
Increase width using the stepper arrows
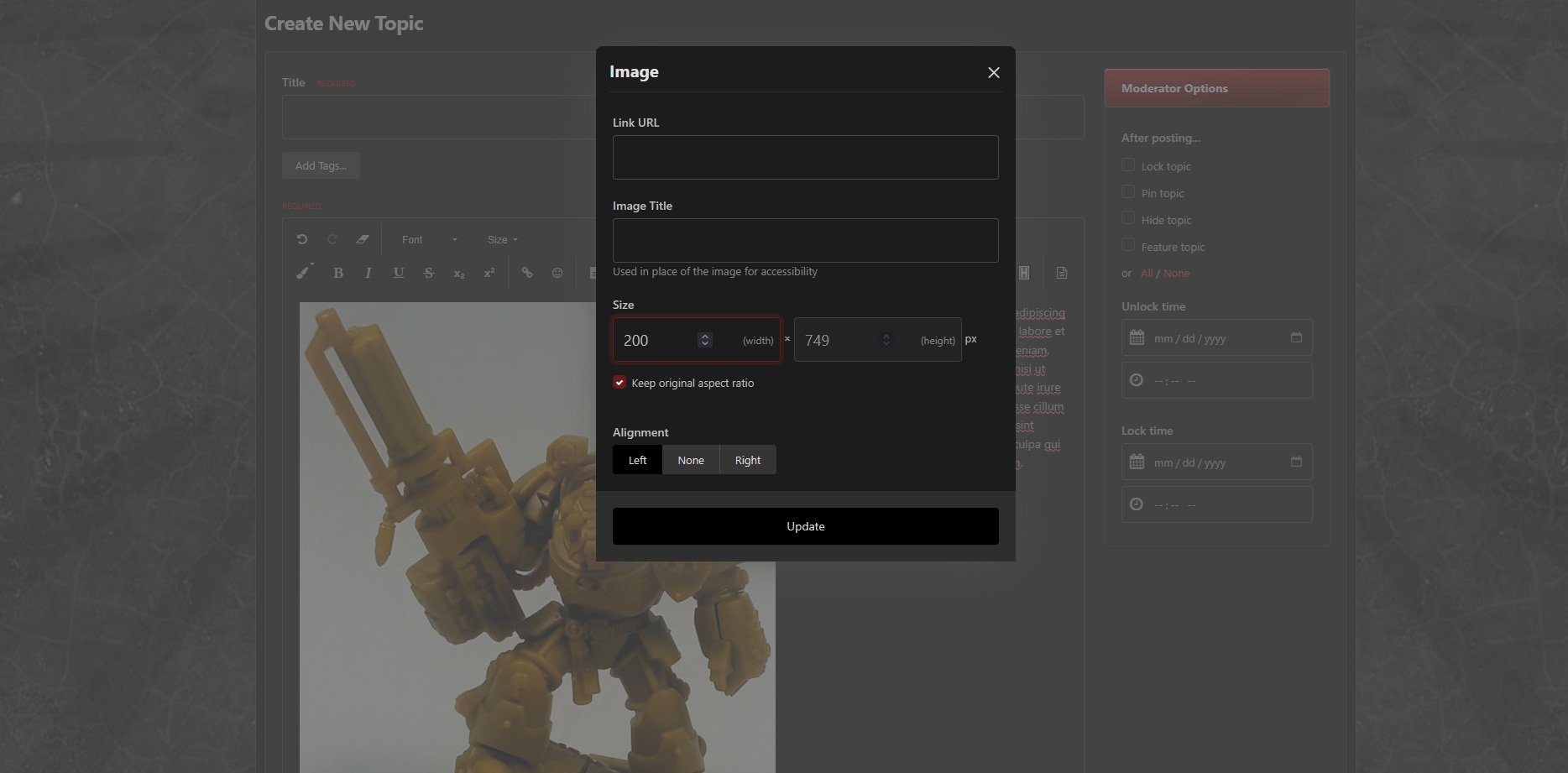[705, 336]
